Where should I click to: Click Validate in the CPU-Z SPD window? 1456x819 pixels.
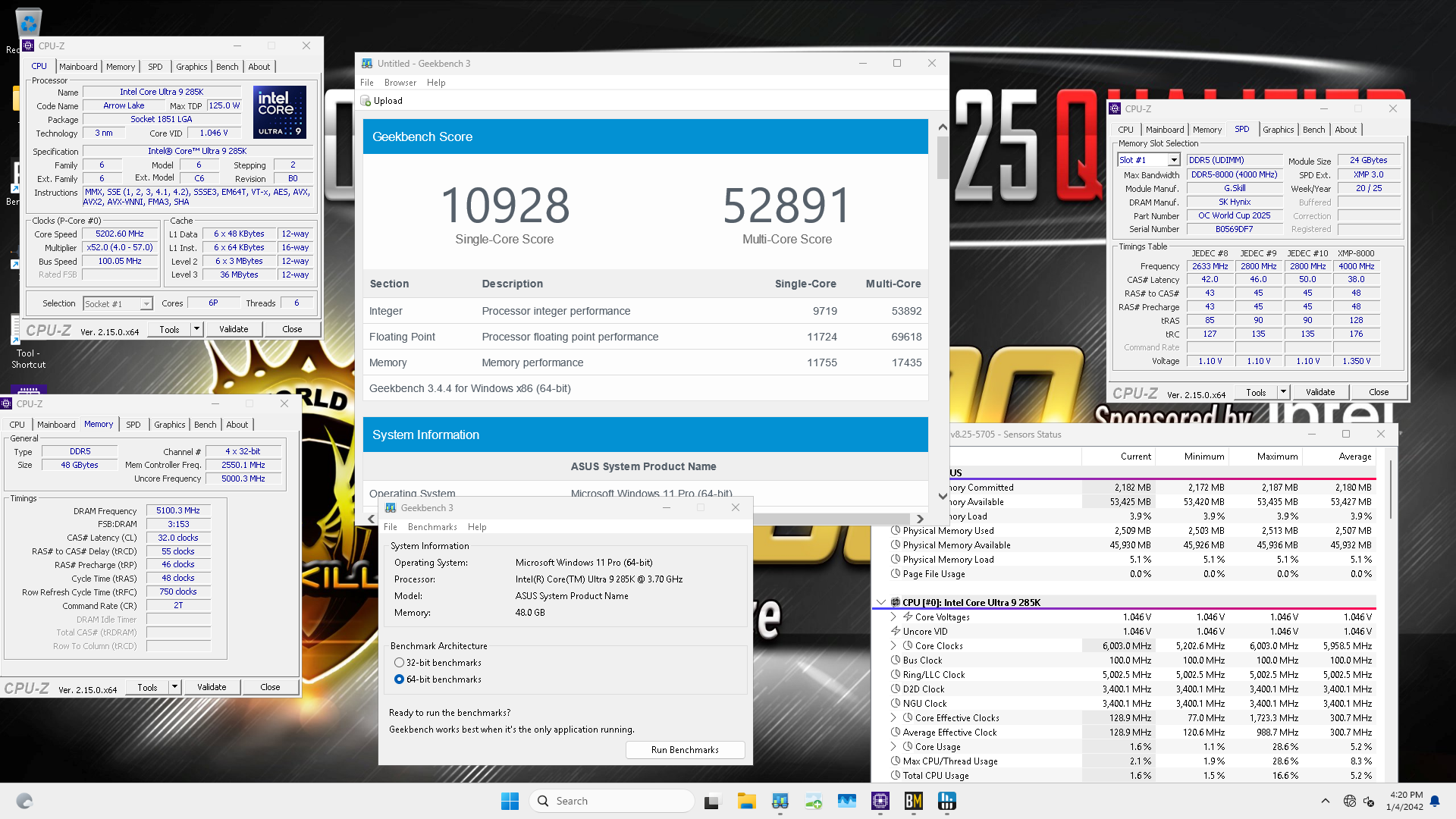coord(1320,392)
